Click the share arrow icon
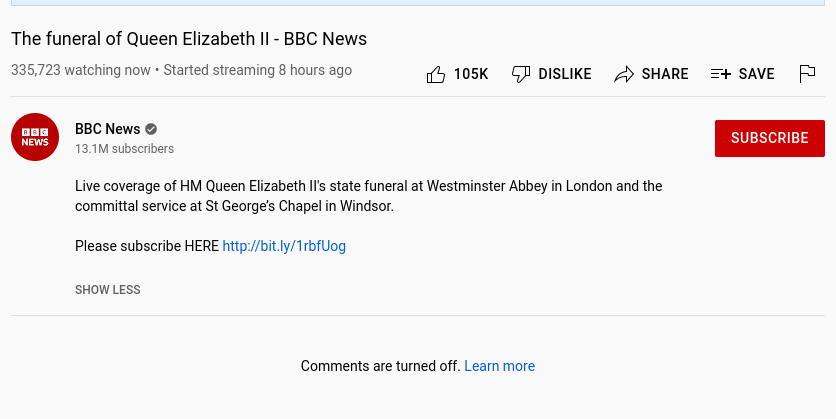This screenshot has width=836, height=419. [x=624, y=74]
